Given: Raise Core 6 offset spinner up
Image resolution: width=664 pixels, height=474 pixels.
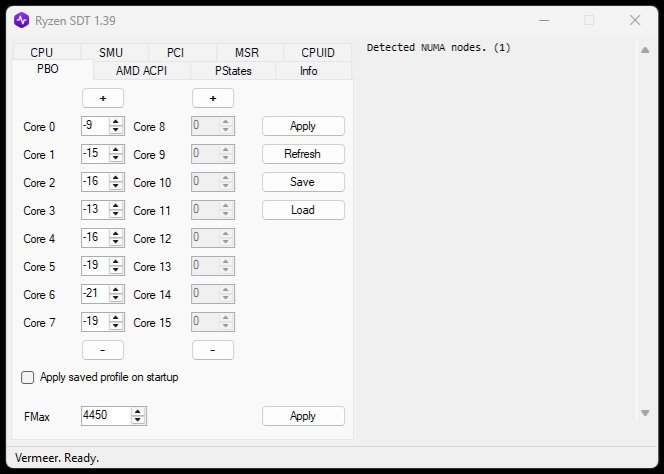Looking at the screenshot, I should pyautogui.click(x=116, y=289).
